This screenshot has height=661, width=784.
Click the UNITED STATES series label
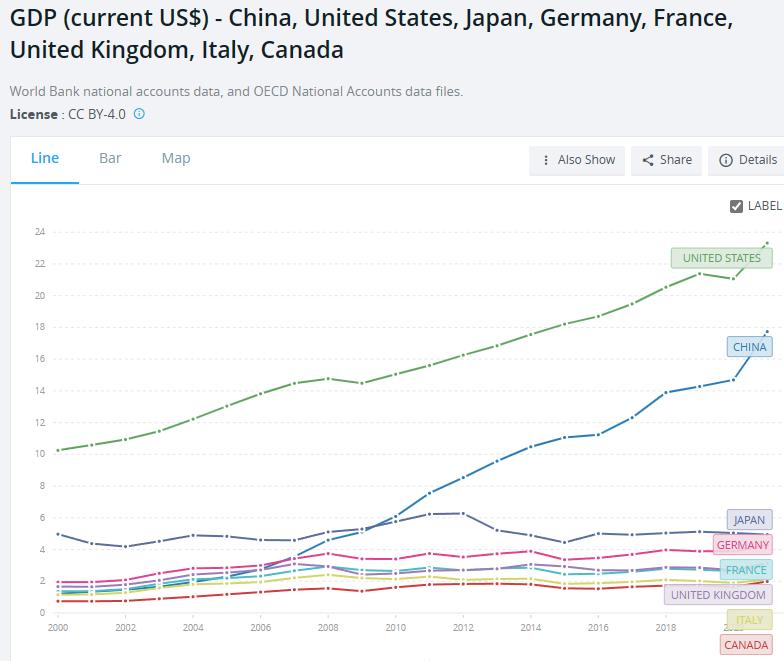click(x=721, y=258)
